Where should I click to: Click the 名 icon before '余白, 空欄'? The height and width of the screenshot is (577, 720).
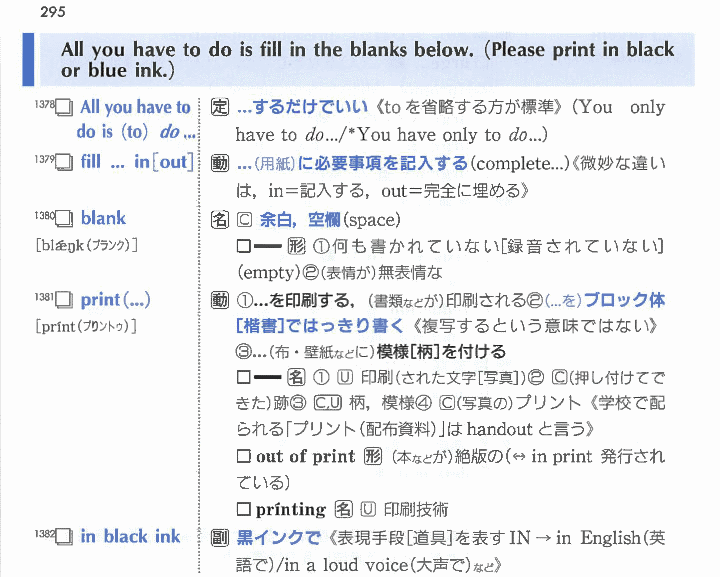[220, 219]
